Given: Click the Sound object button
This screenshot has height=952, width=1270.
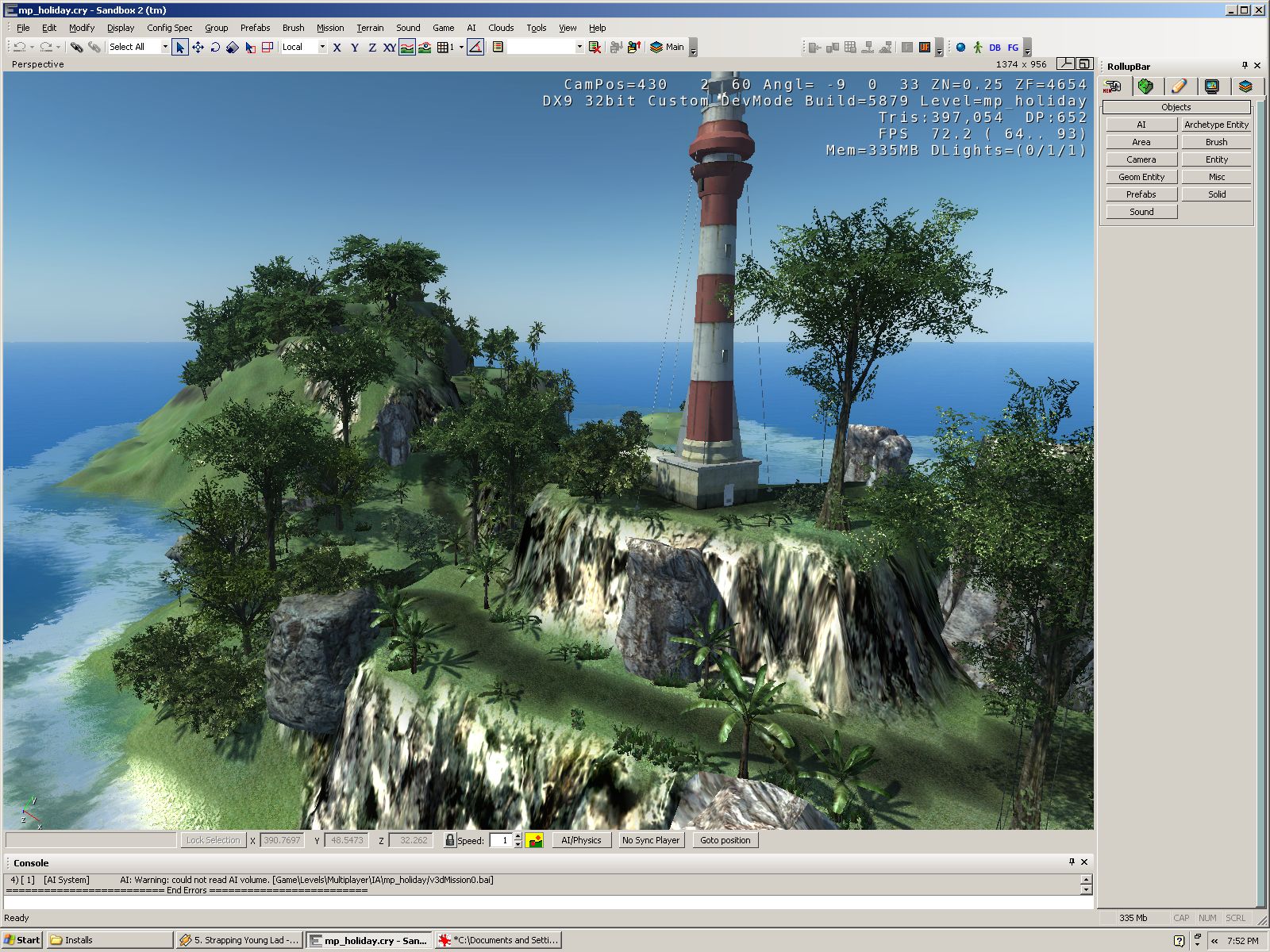Looking at the screenshot, I should coord(1141,212).
